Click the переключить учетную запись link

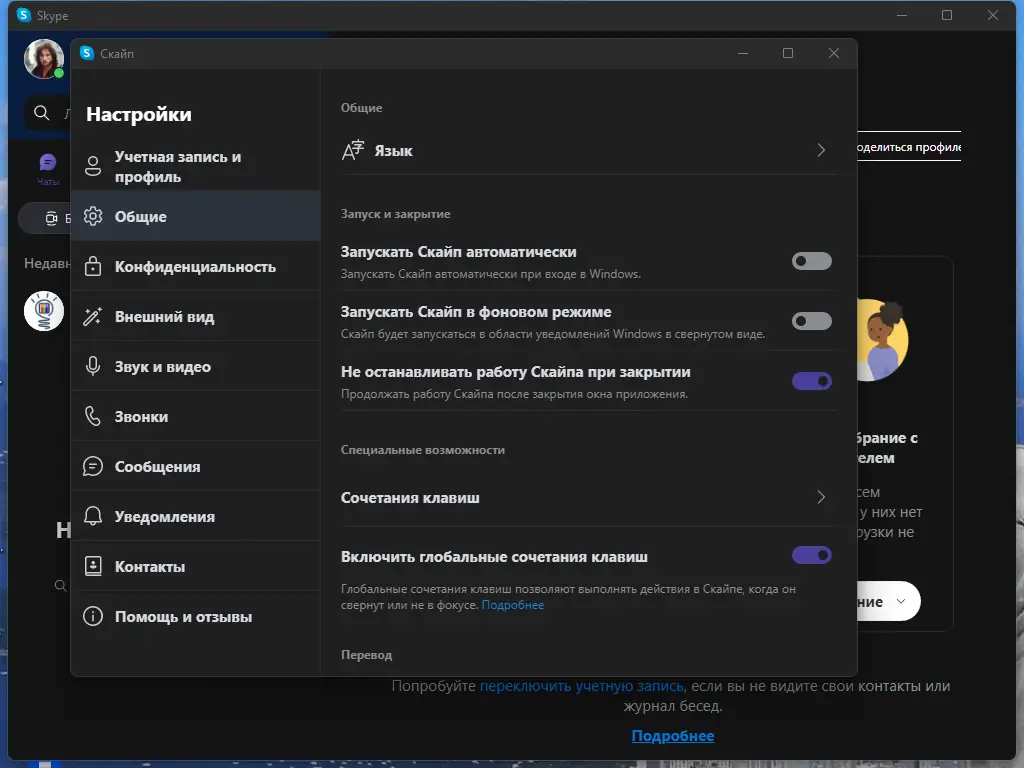(582, 686)
